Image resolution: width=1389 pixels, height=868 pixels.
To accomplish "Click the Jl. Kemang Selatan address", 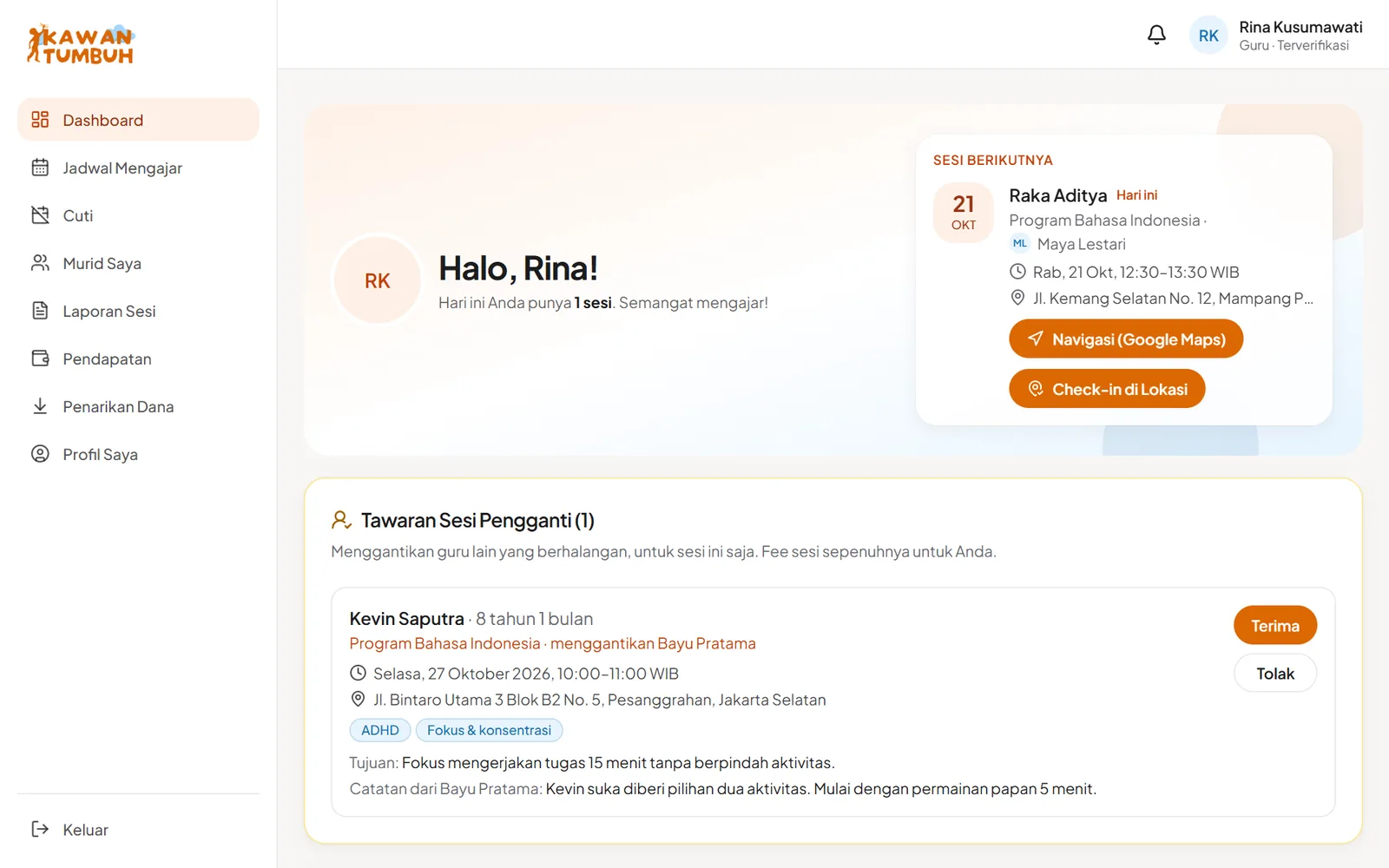I will pyautogui.click(x=1173, y=298).
